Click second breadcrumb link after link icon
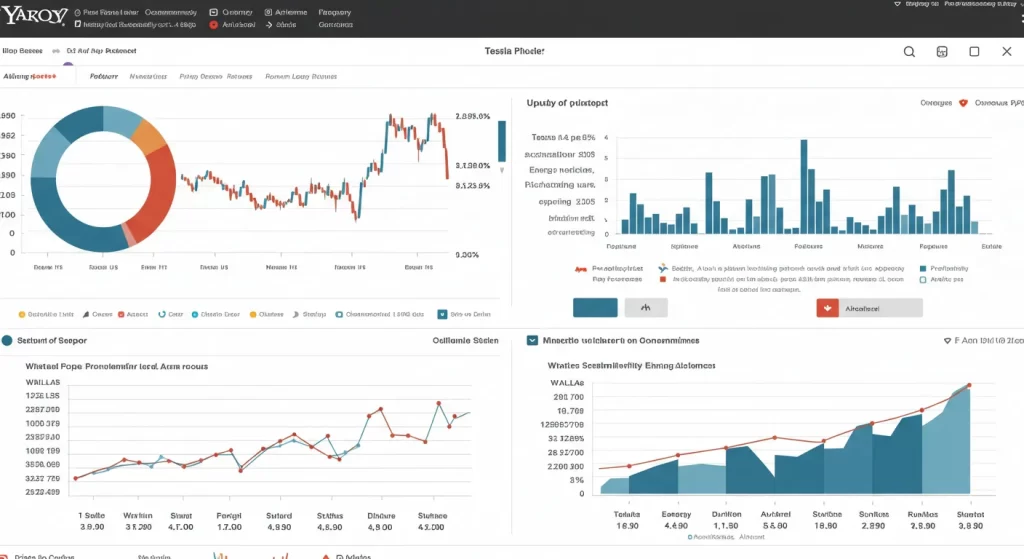The height and width of the screenshot is (559, 1024). click(x=101, y=51)
